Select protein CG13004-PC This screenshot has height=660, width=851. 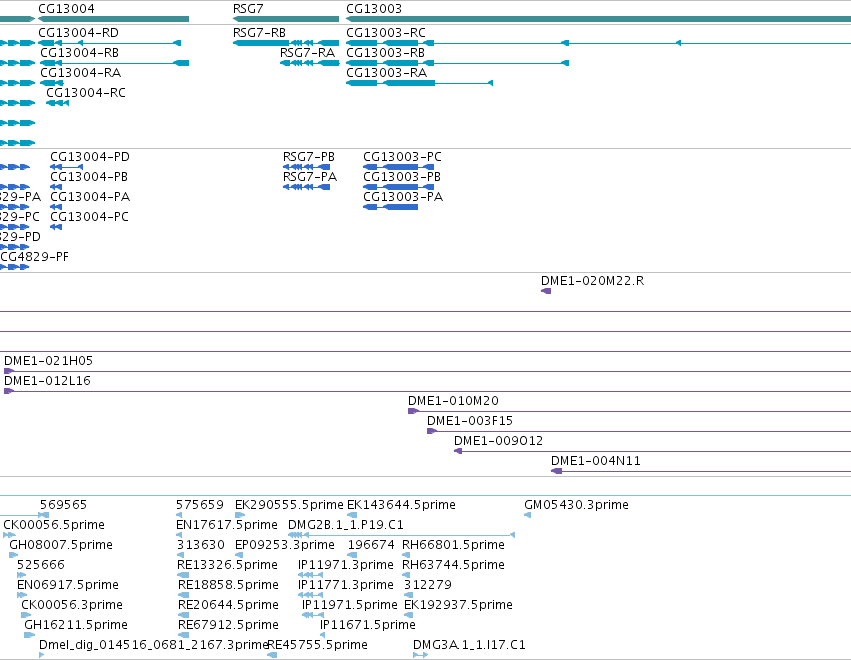(x=90, y=217)
